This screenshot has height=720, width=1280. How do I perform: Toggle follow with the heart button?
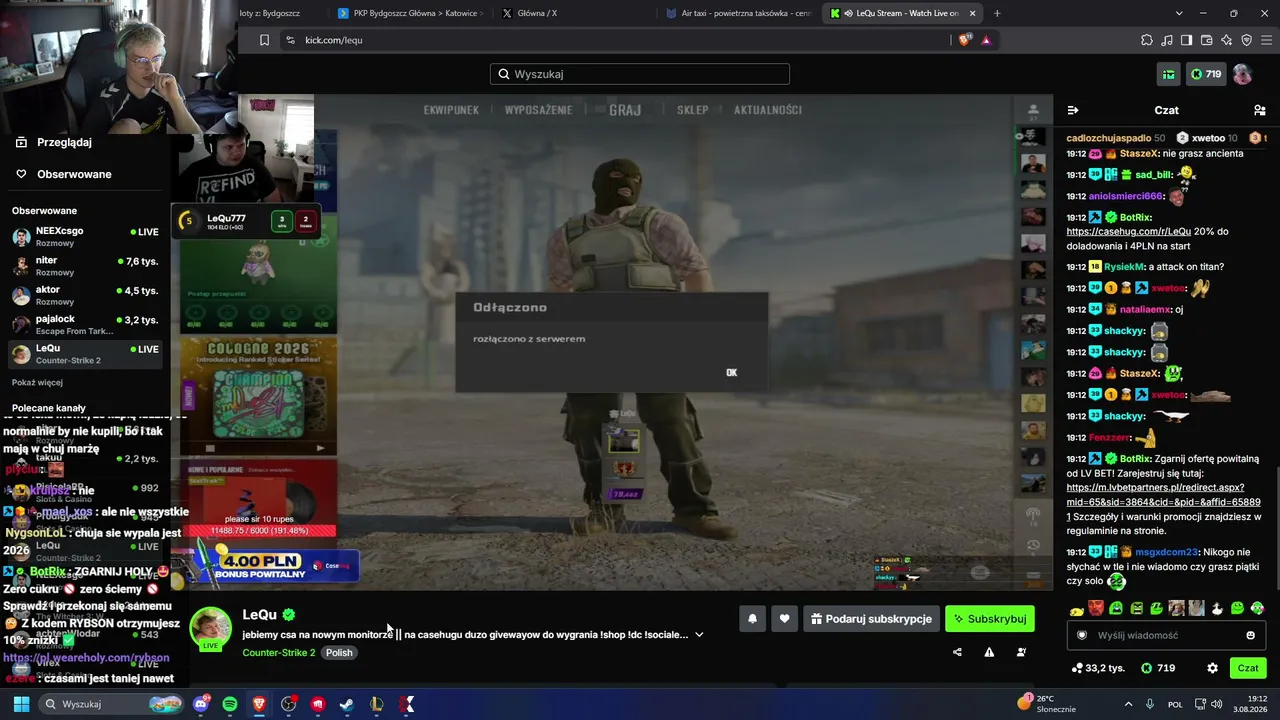tap(784, 619)
